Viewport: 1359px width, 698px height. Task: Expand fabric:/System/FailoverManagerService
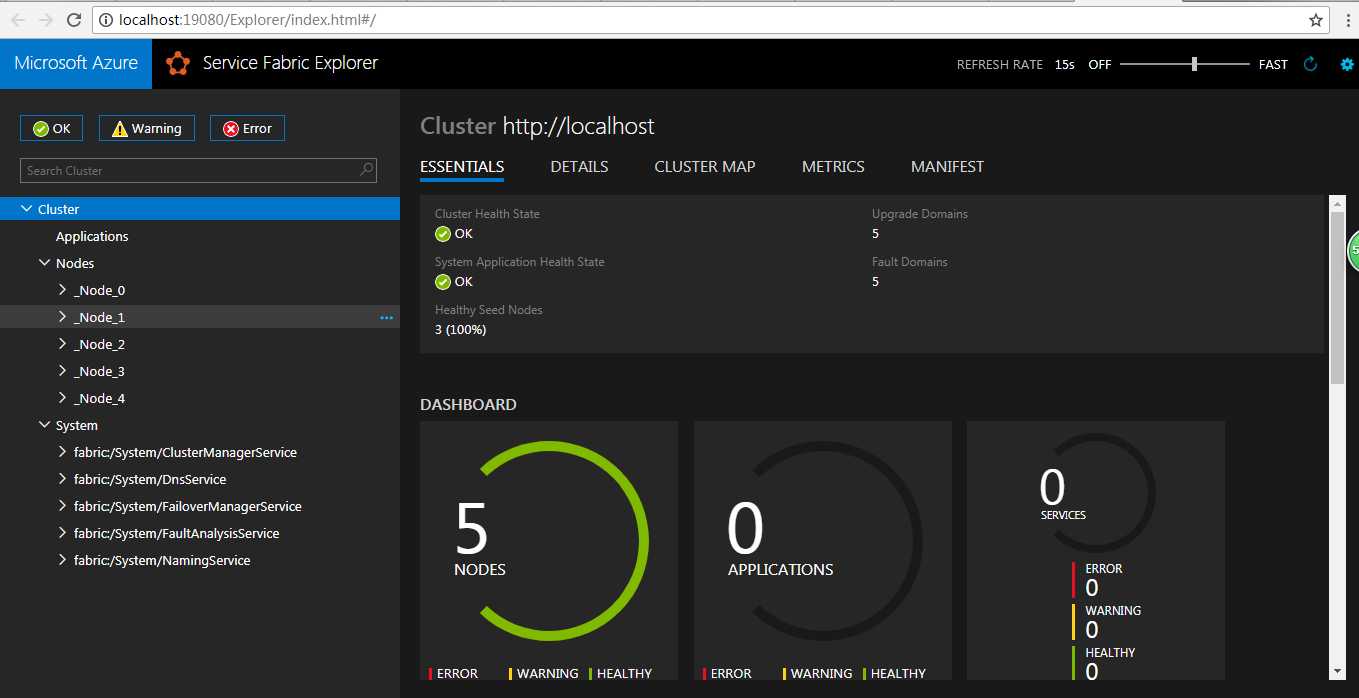63,506
